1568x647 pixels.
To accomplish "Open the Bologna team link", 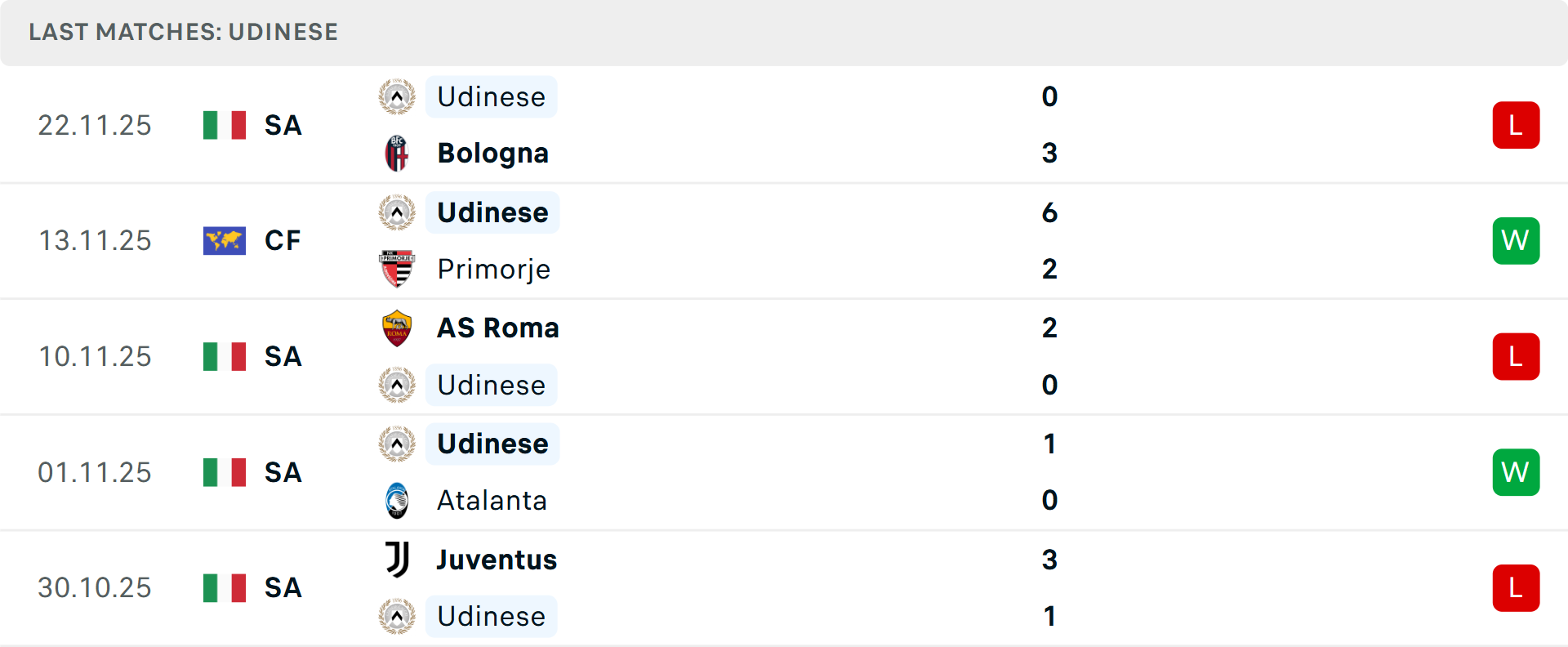I will [492, 154].
